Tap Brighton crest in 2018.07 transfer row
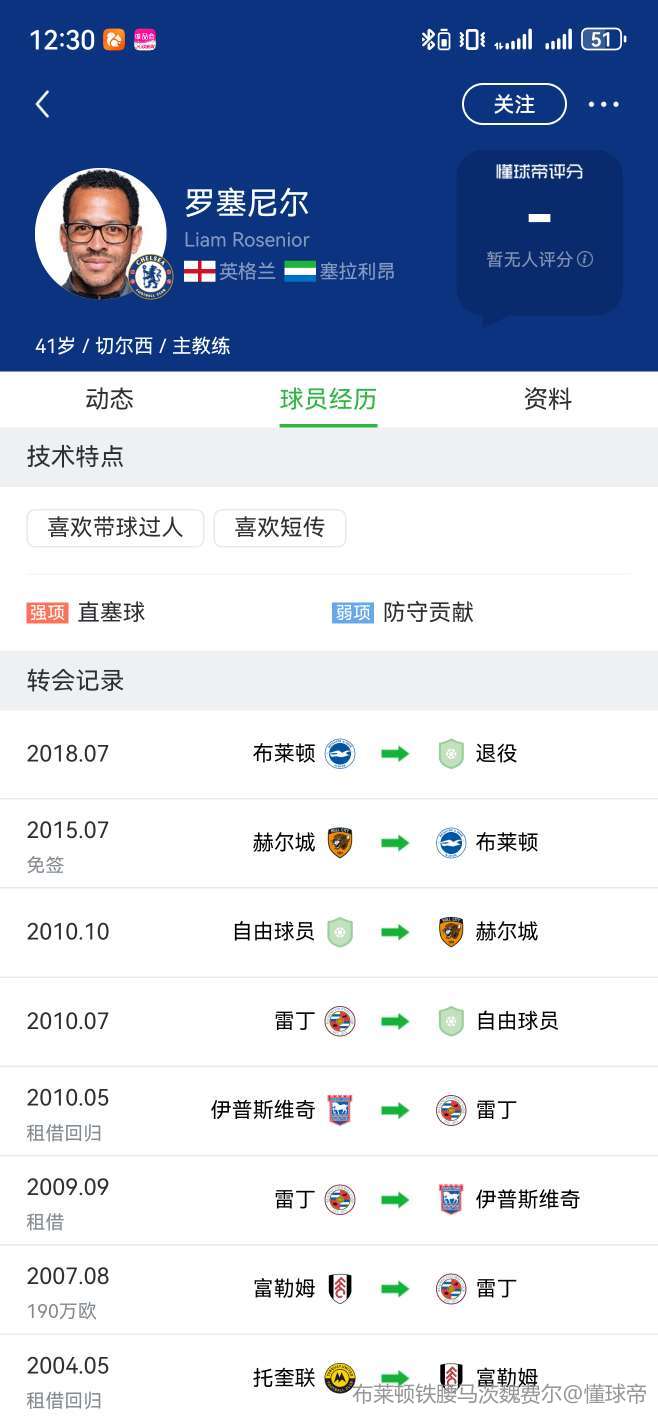The width and height of the screenshot is (658, 1416). pos(340,754)
